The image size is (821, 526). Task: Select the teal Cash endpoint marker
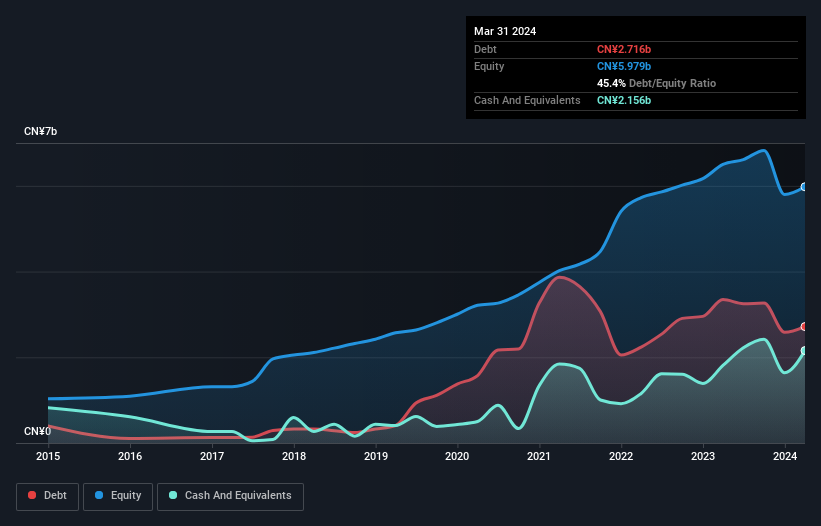pos(804,351)
